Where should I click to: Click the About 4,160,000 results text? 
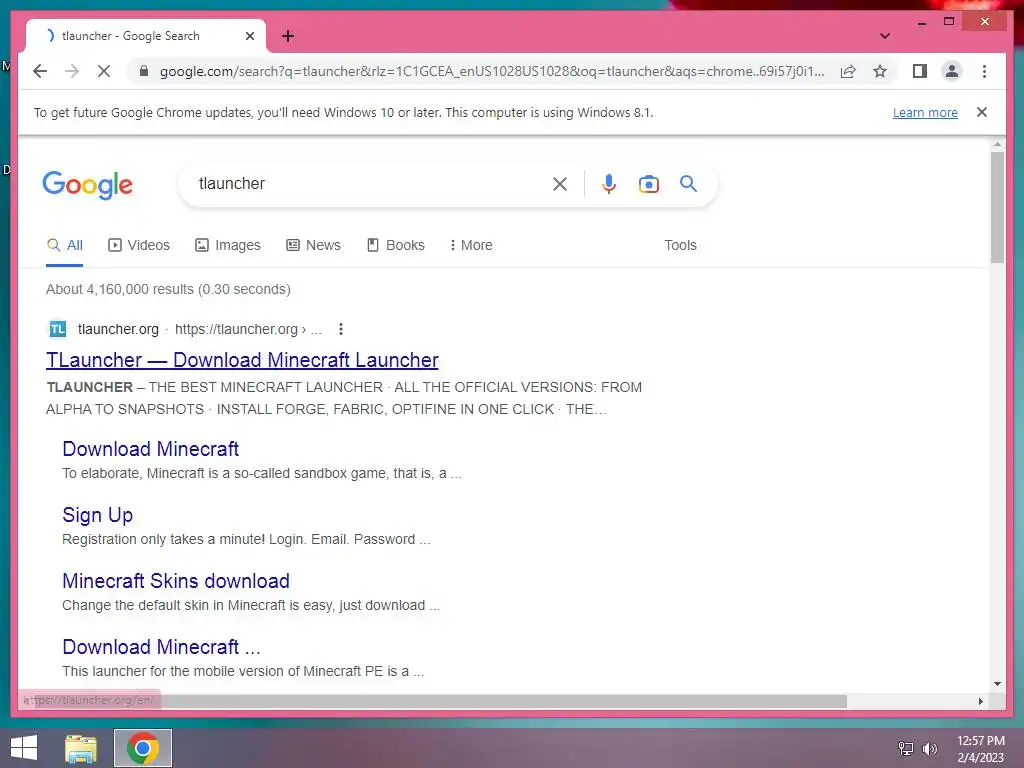pyautogui.click(x=168, y=289)
